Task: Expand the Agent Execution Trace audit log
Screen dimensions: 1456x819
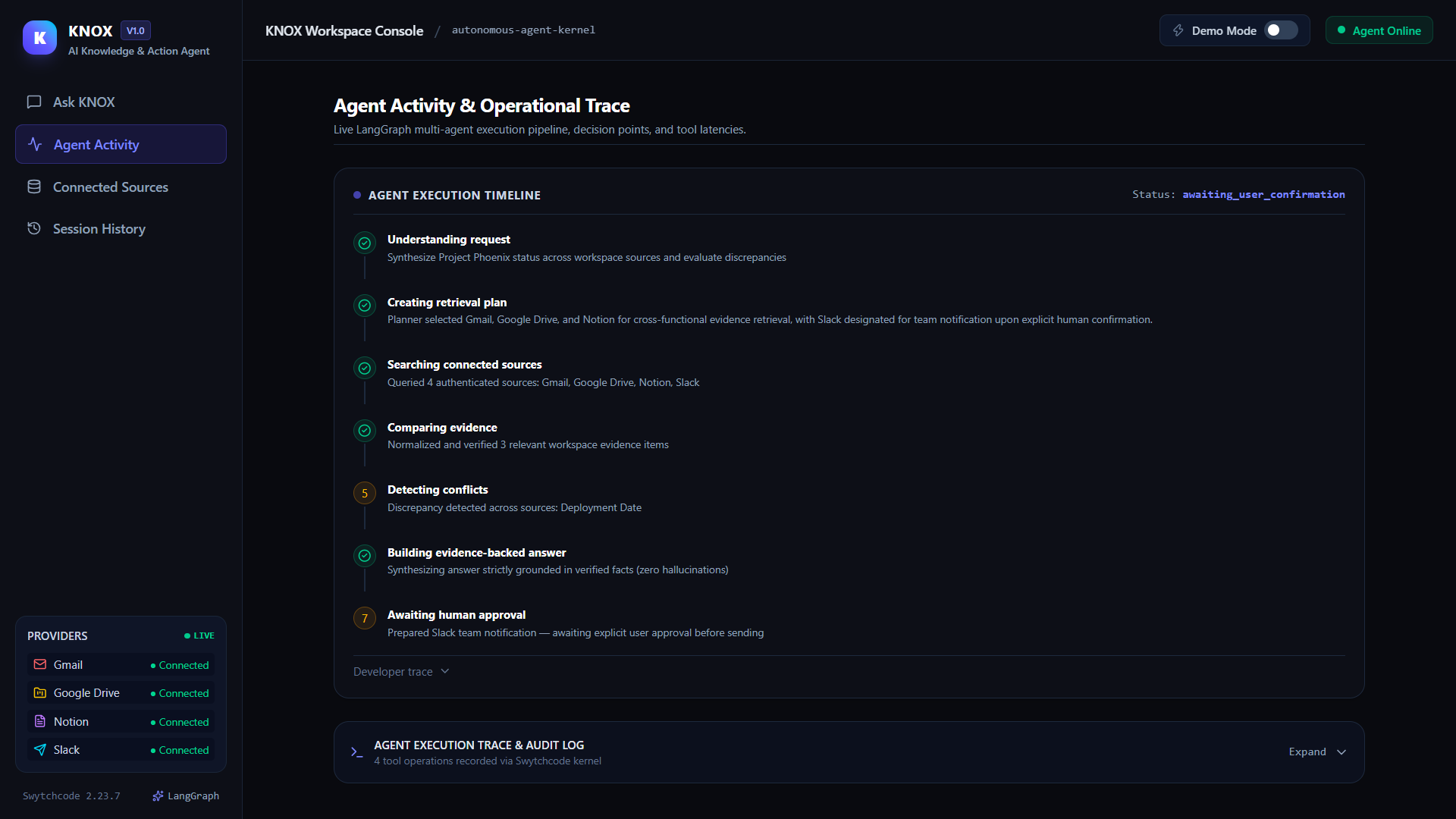Action: tap(1317, 752)
